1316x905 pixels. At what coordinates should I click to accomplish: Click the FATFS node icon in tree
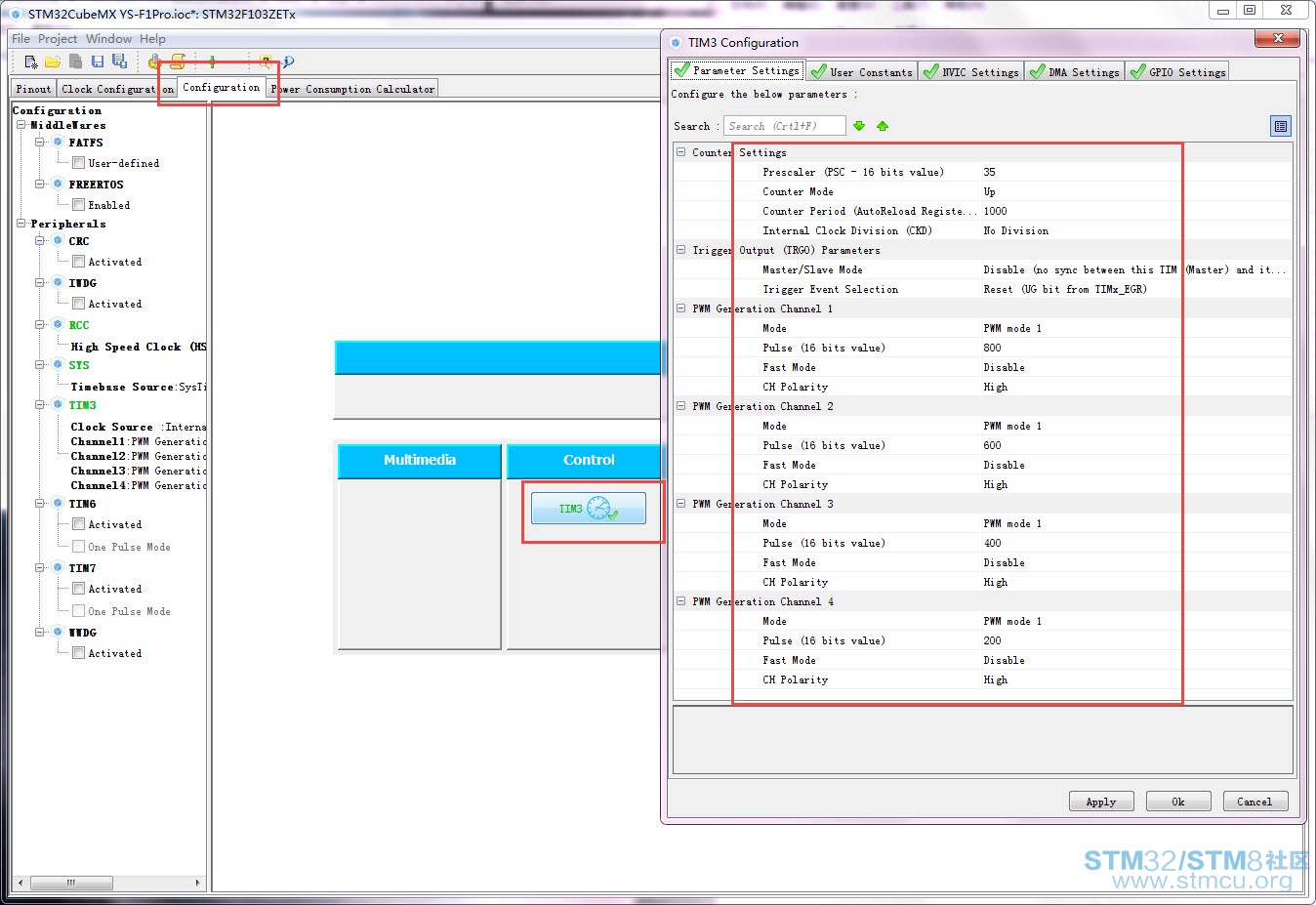[58, 143]
